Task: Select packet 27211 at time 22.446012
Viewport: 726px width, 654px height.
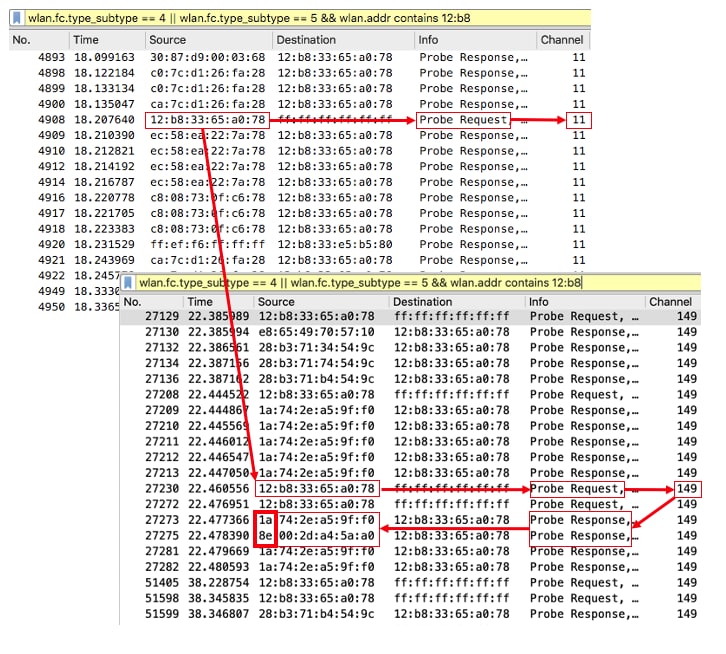Action: 410,442
